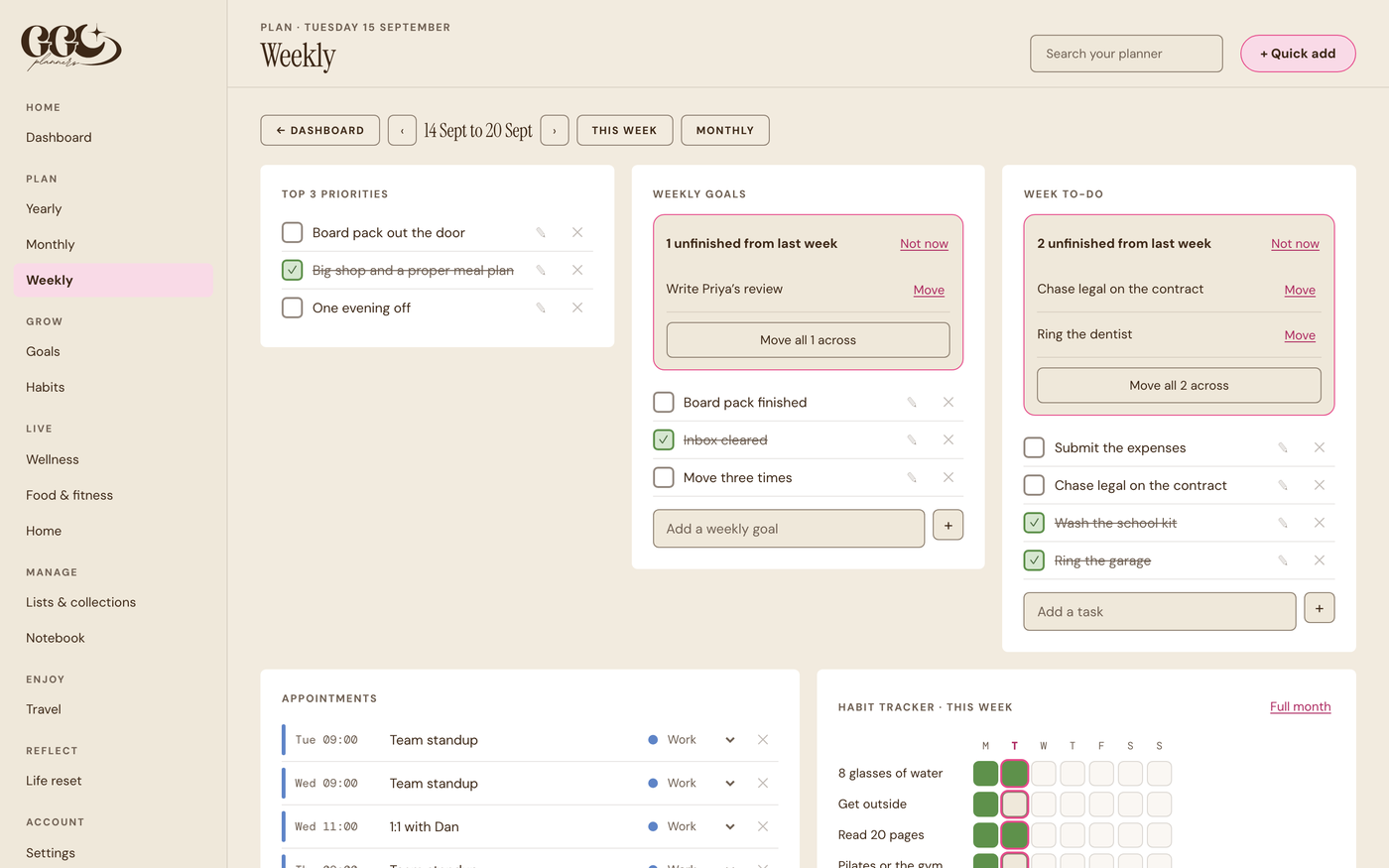Remove the 'One evening off' priority
This screenshot has height=868, width=1389.
[577, 308]
